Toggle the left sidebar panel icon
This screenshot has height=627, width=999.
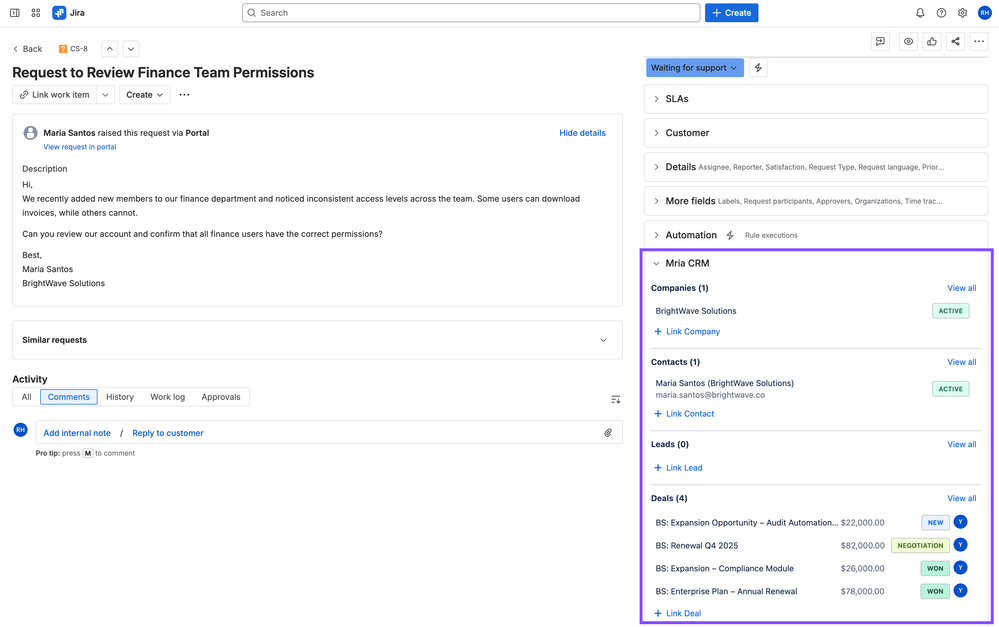click(x=12, y=12)
